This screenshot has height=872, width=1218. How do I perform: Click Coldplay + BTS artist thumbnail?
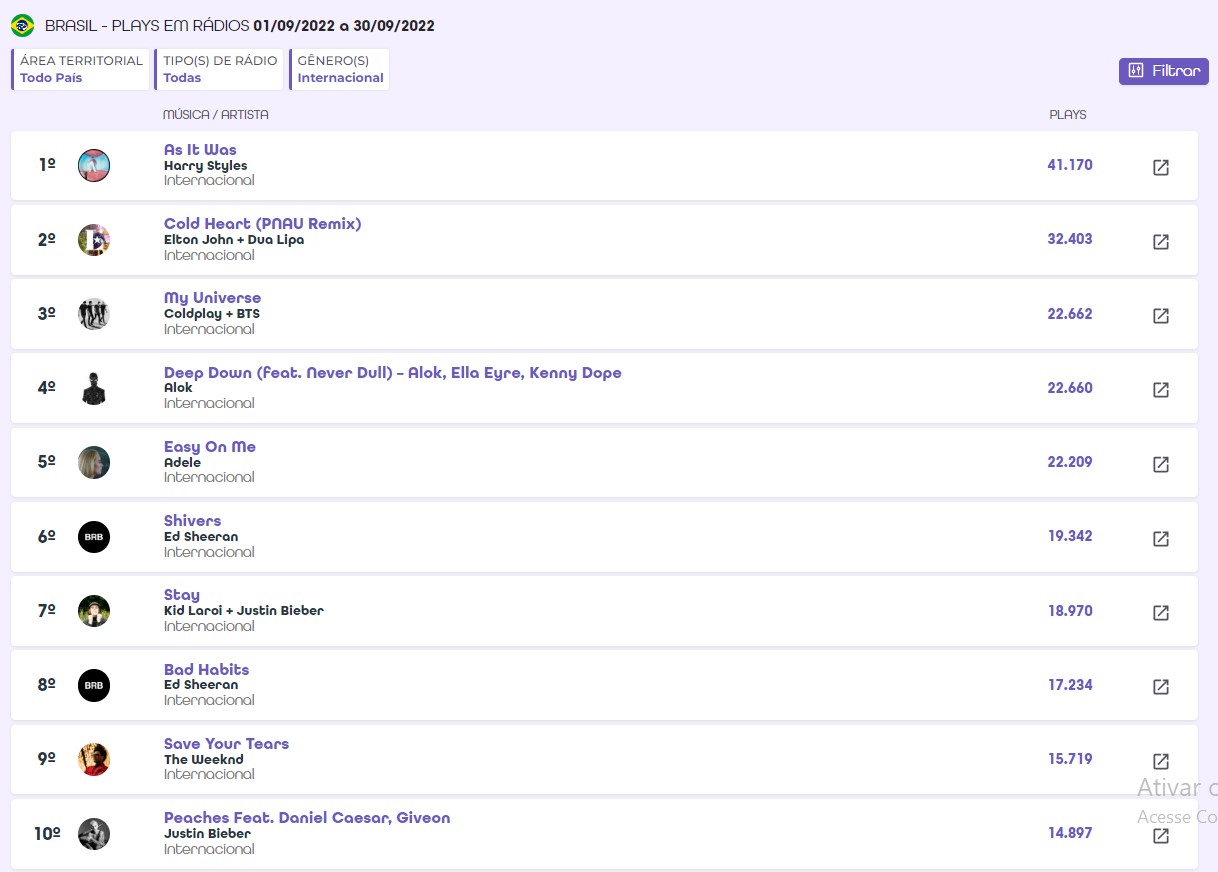coord(94,314)
